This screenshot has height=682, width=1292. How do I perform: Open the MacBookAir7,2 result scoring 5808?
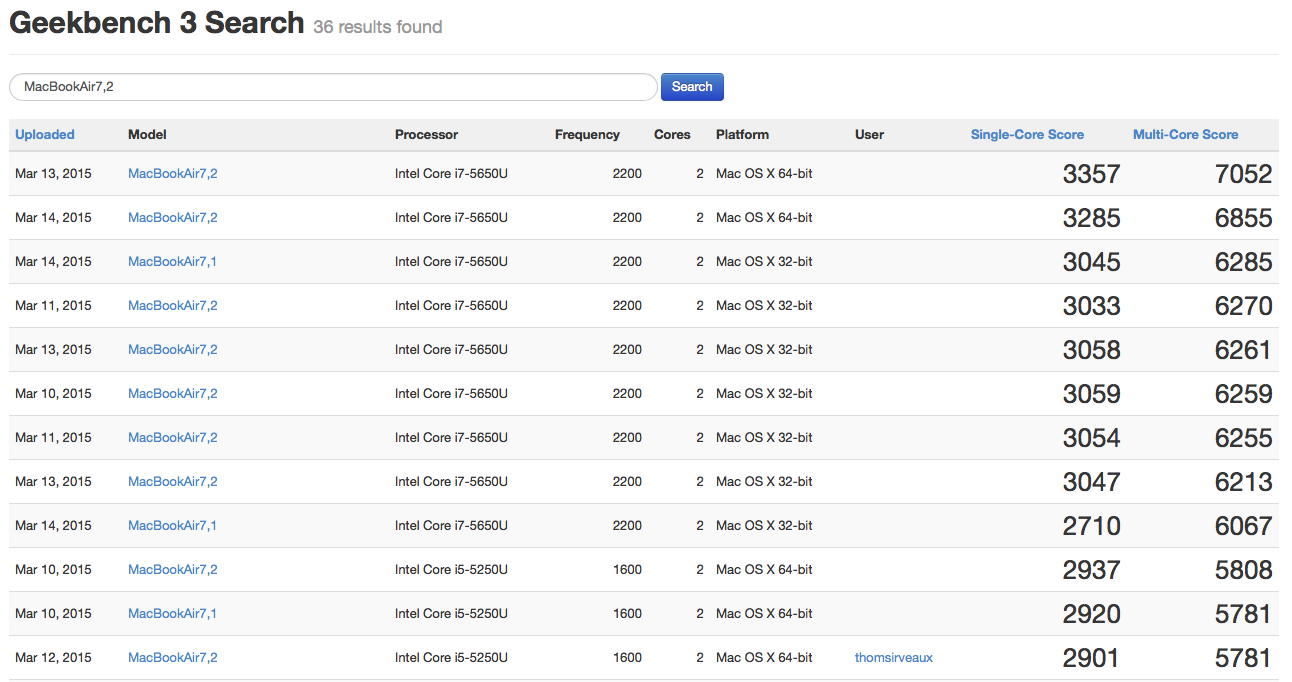point(173,569)
